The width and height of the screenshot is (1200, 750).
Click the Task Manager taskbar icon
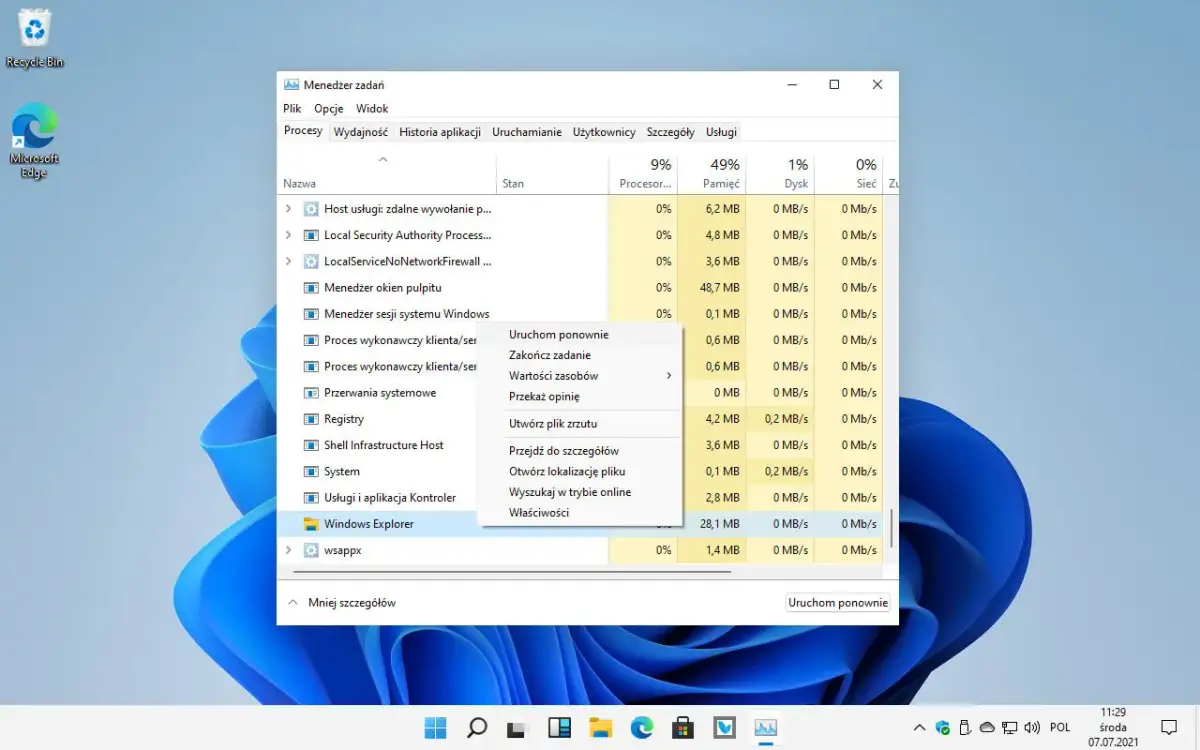tap(765, 727)
